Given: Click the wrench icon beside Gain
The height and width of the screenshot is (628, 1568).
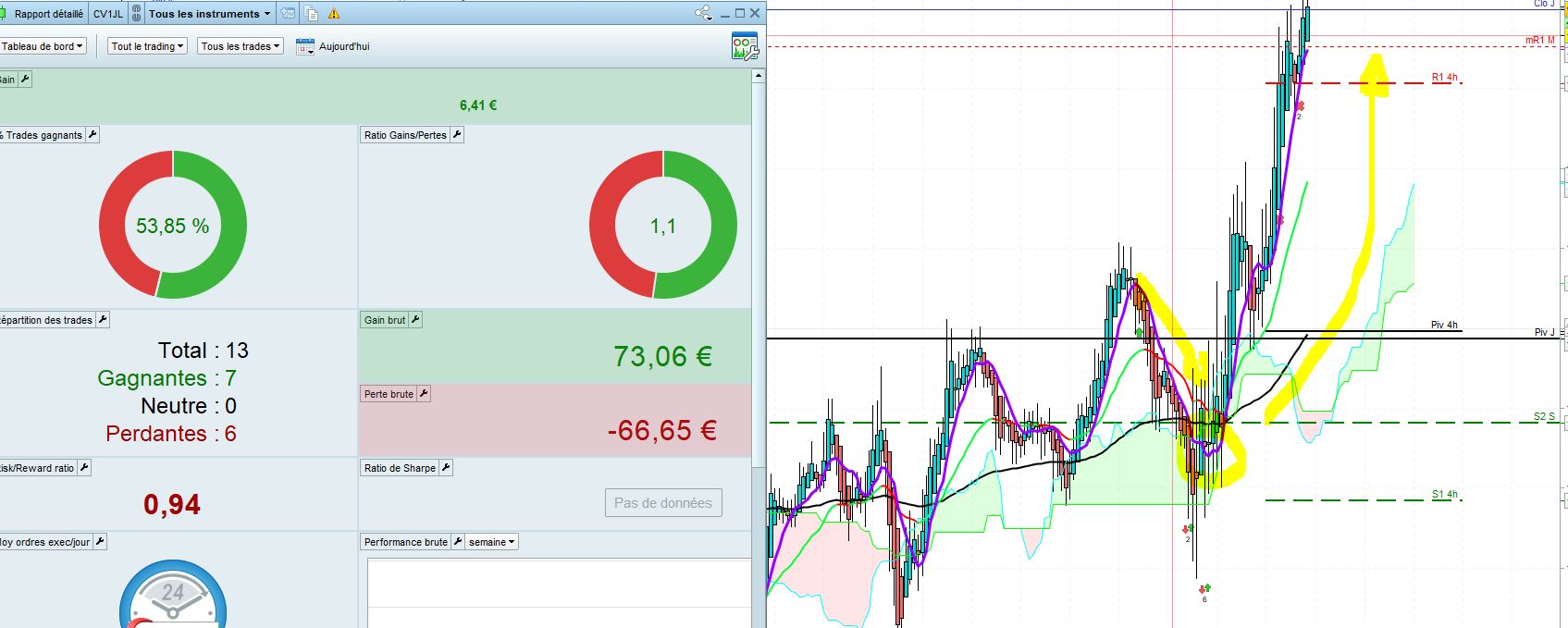Looking at the screenshot, I should [x=25, y=80].
